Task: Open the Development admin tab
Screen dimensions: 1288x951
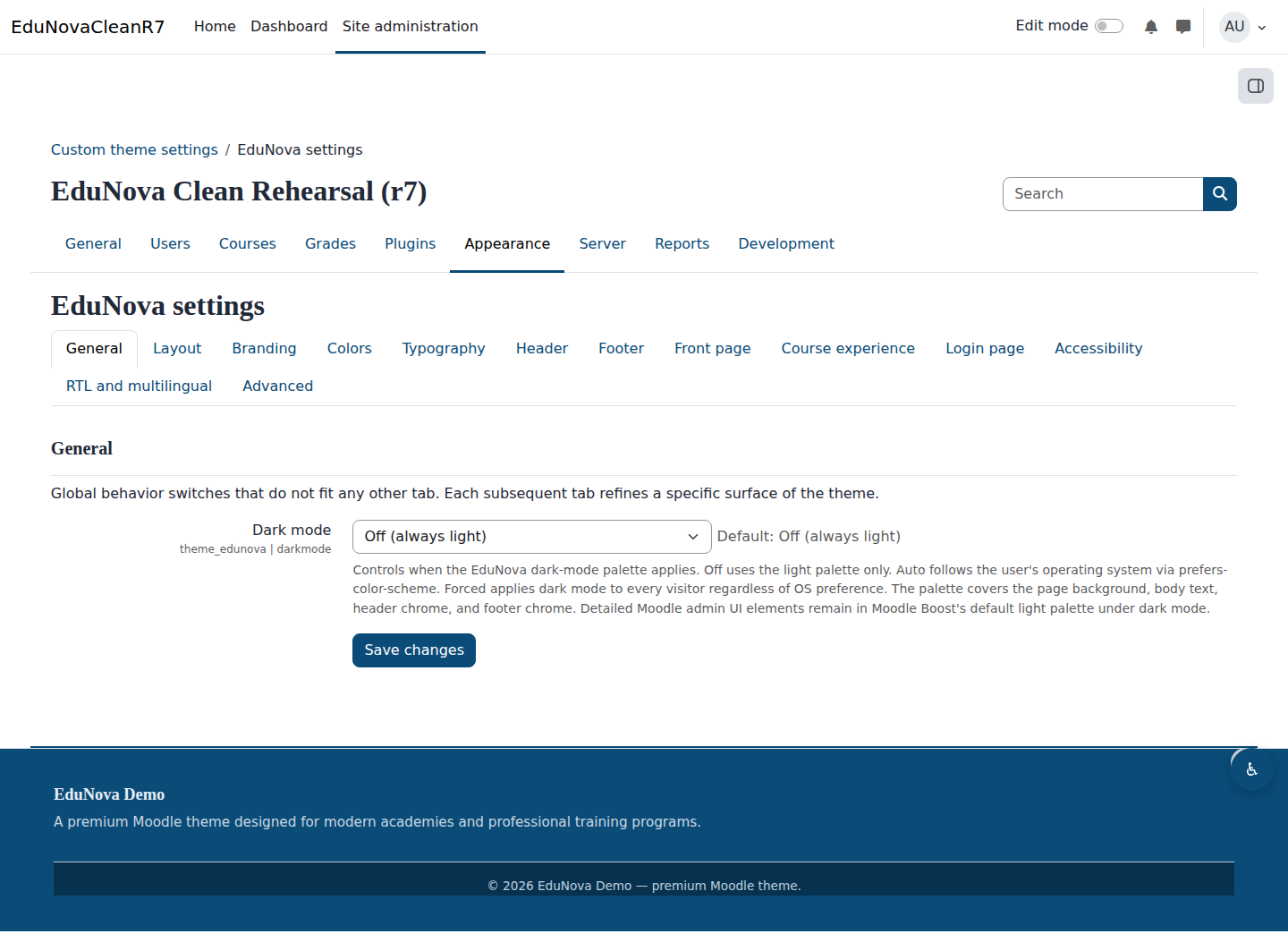Action: coord(786,243)
